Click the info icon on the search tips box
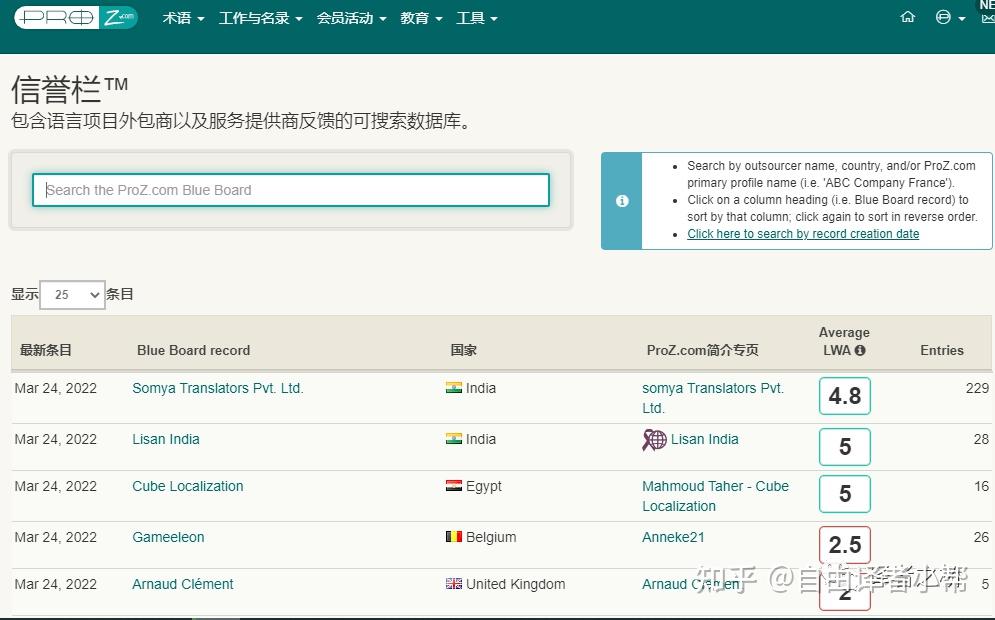This screenshot has width=995, height=620. pos(622,200)
